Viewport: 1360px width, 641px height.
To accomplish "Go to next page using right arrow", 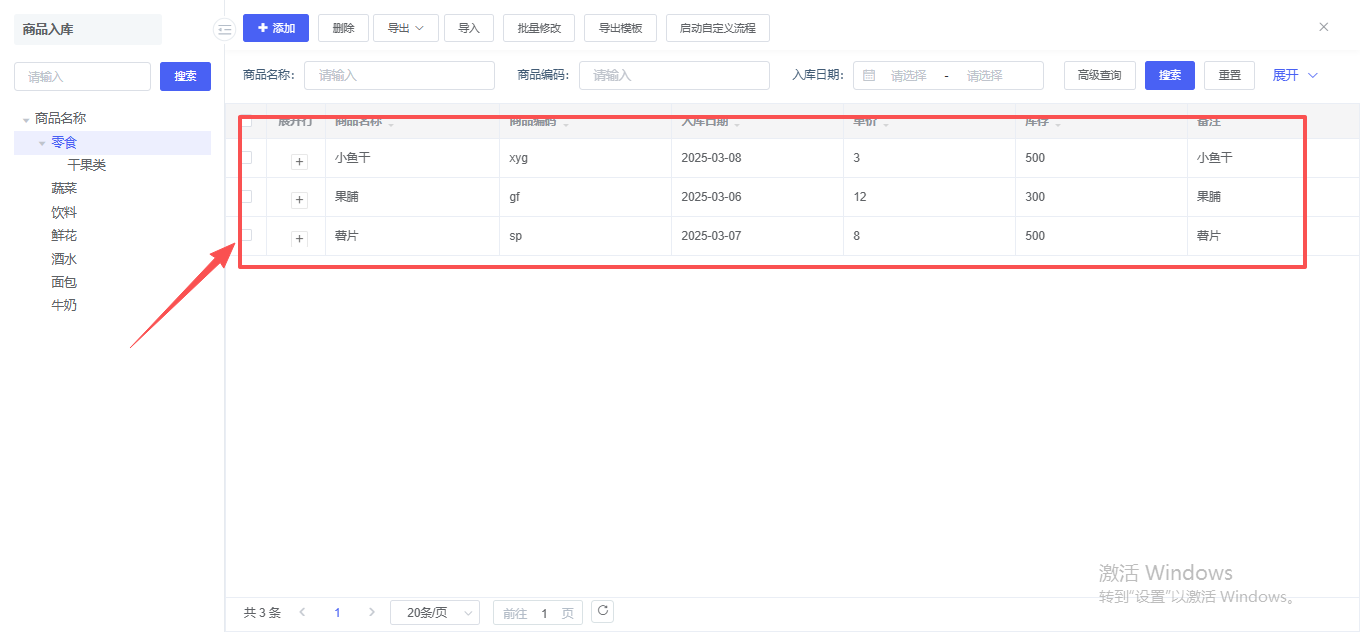I will click(372, 612).
